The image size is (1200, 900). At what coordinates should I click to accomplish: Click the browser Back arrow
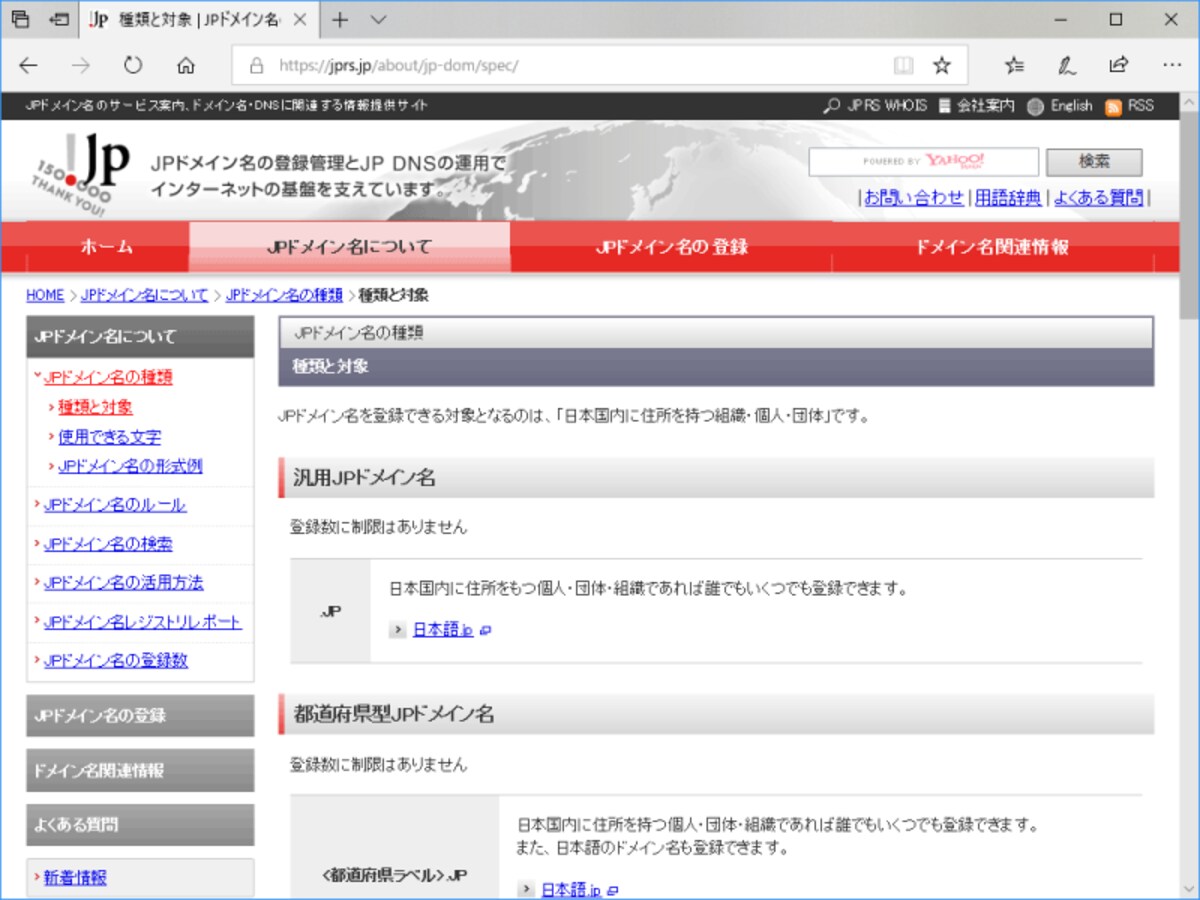[x=28, y=65]
